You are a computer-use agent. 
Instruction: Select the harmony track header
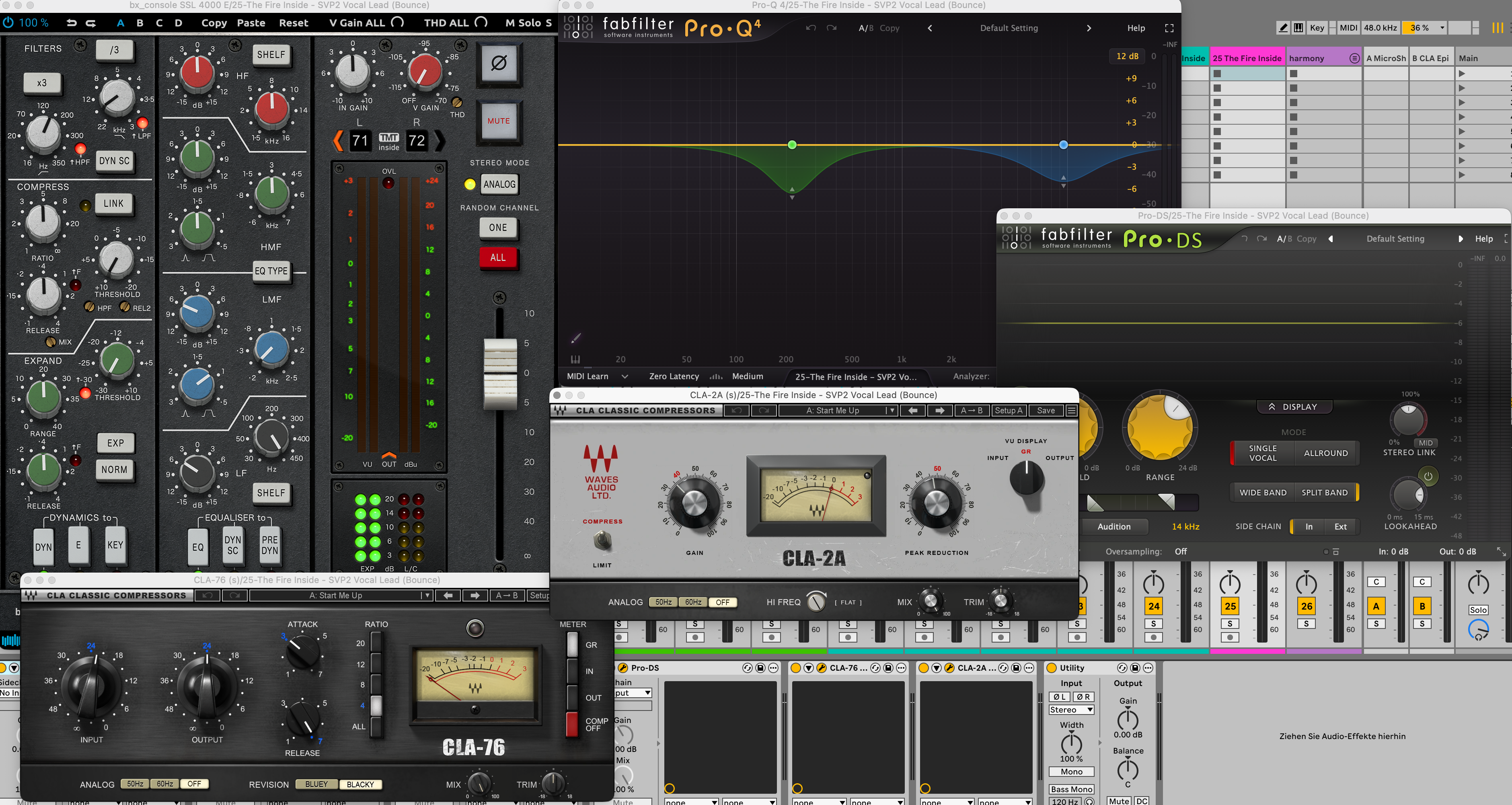click(x=1315, y=58)
